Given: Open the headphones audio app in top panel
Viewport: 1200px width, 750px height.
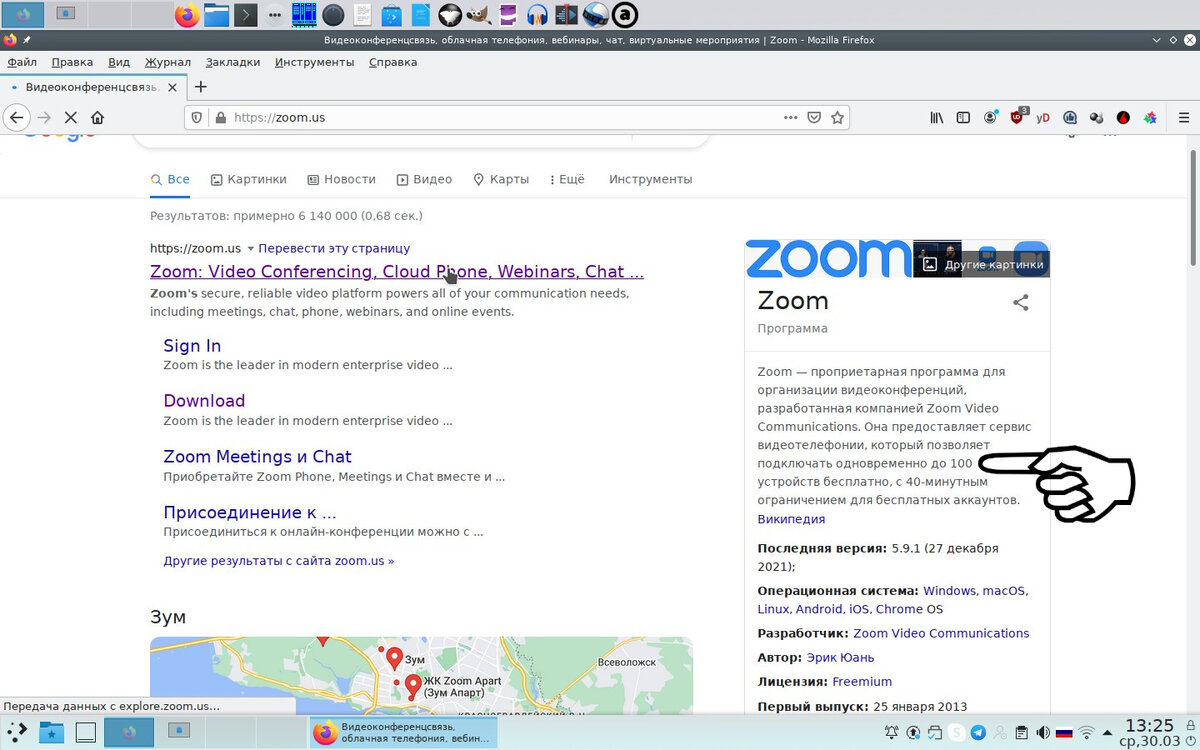Looking at the screenshot, I should click(537, 15).
